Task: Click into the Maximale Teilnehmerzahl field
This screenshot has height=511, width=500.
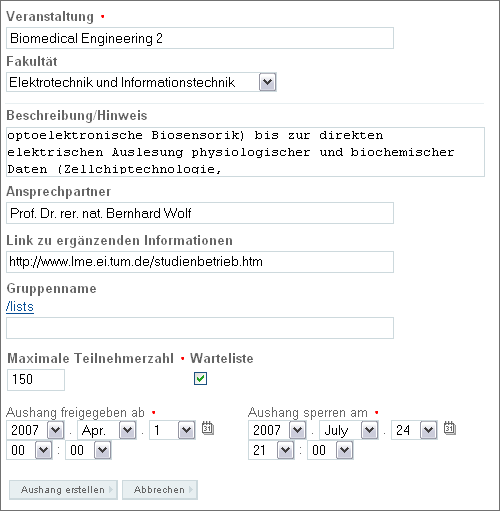Action: (x=36, y=380)
